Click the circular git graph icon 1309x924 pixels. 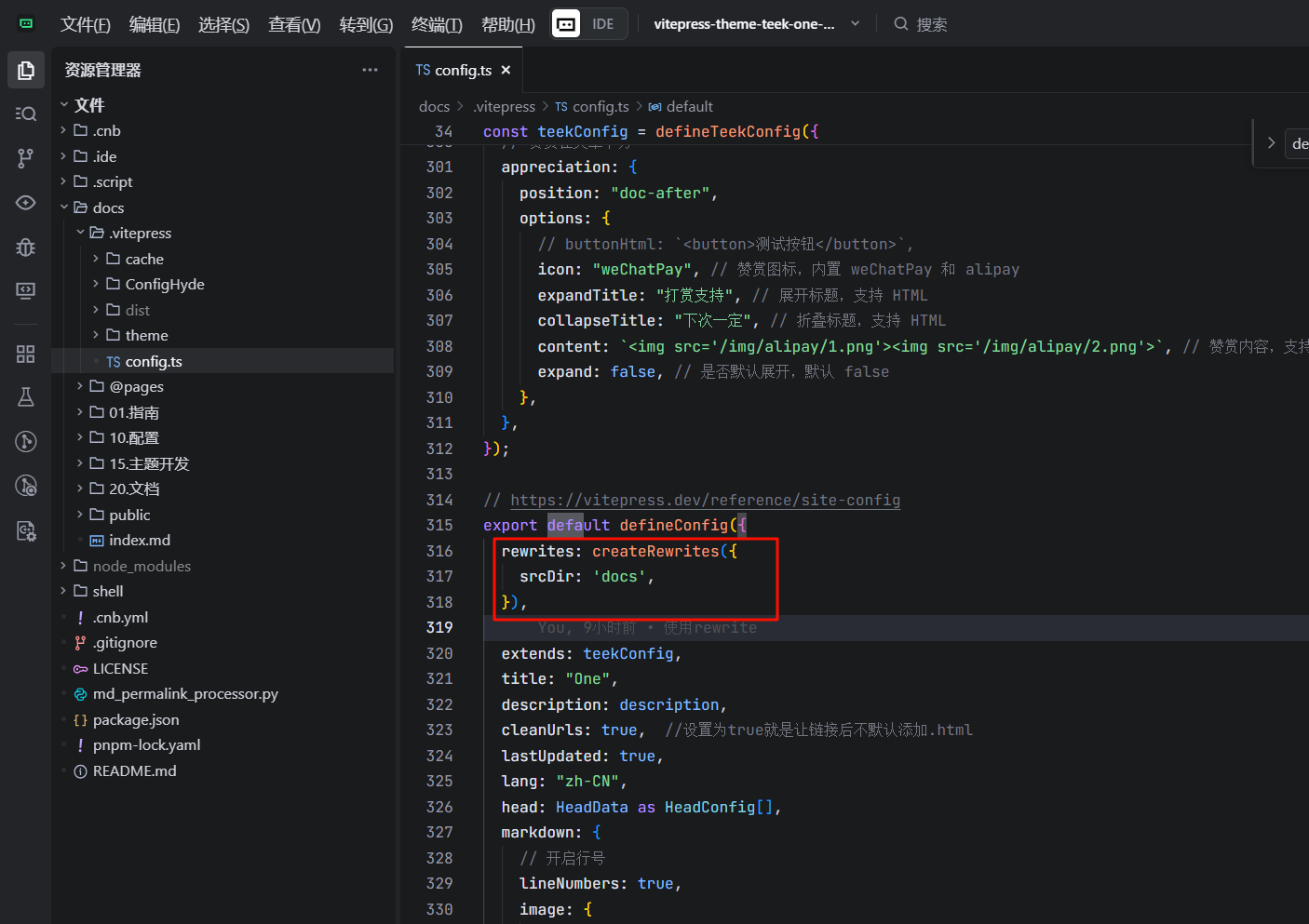coord(26,441)
